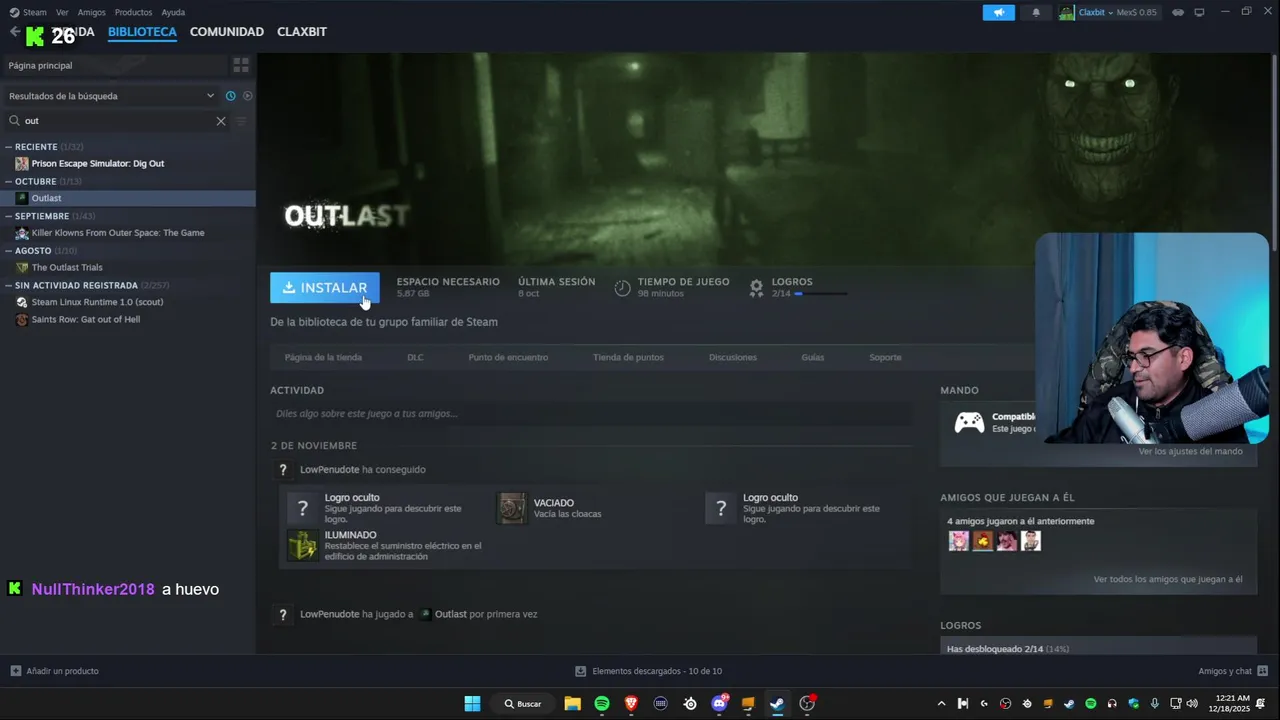1280x720 pixels.
Task: Click the Claxbit profile avatar
Action: pyautogui.click(x=1067, y=12)
